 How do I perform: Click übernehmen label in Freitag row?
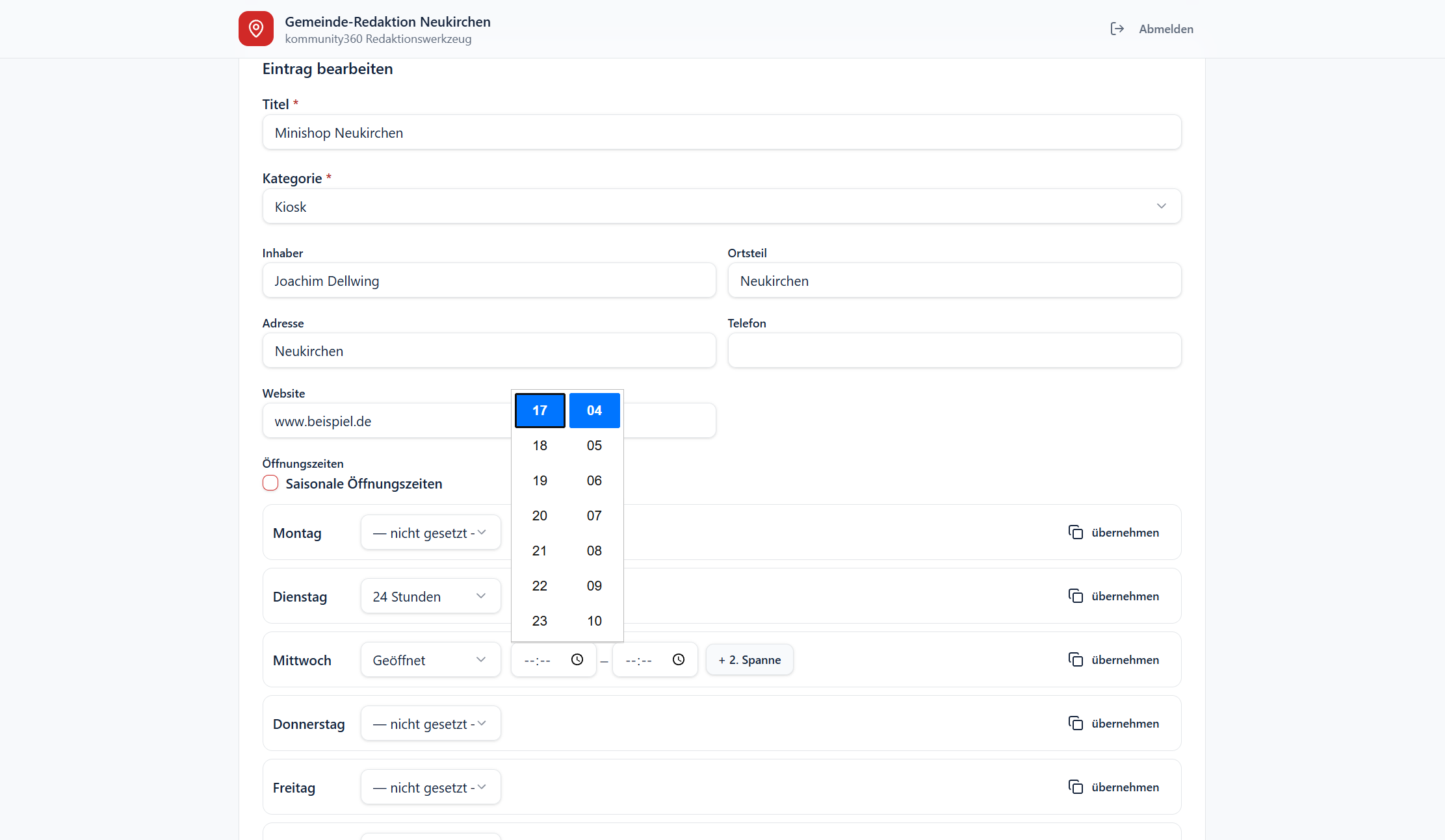[1125, 787]
